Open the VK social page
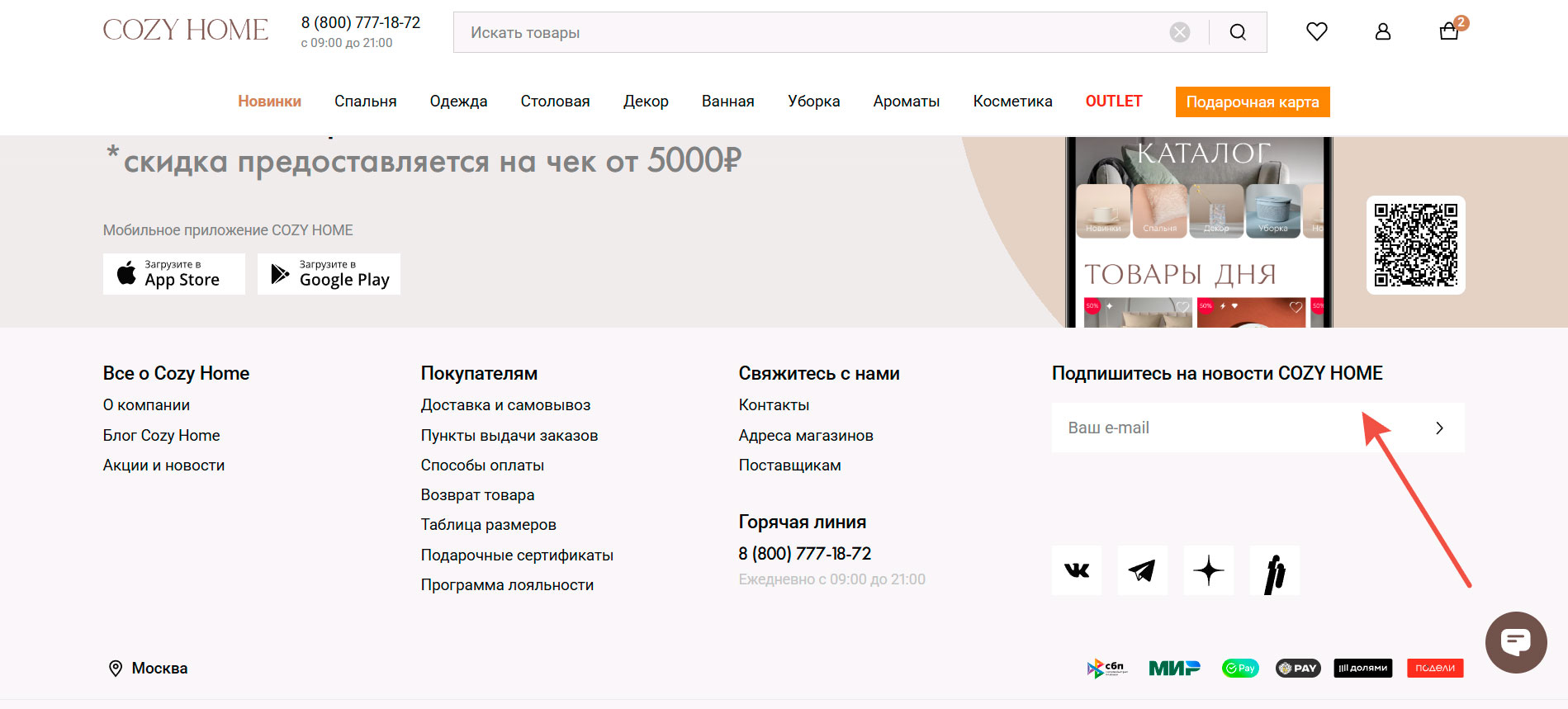Image resolution: width=1568 pixels, height=709 pixels. click(1077, 570)
